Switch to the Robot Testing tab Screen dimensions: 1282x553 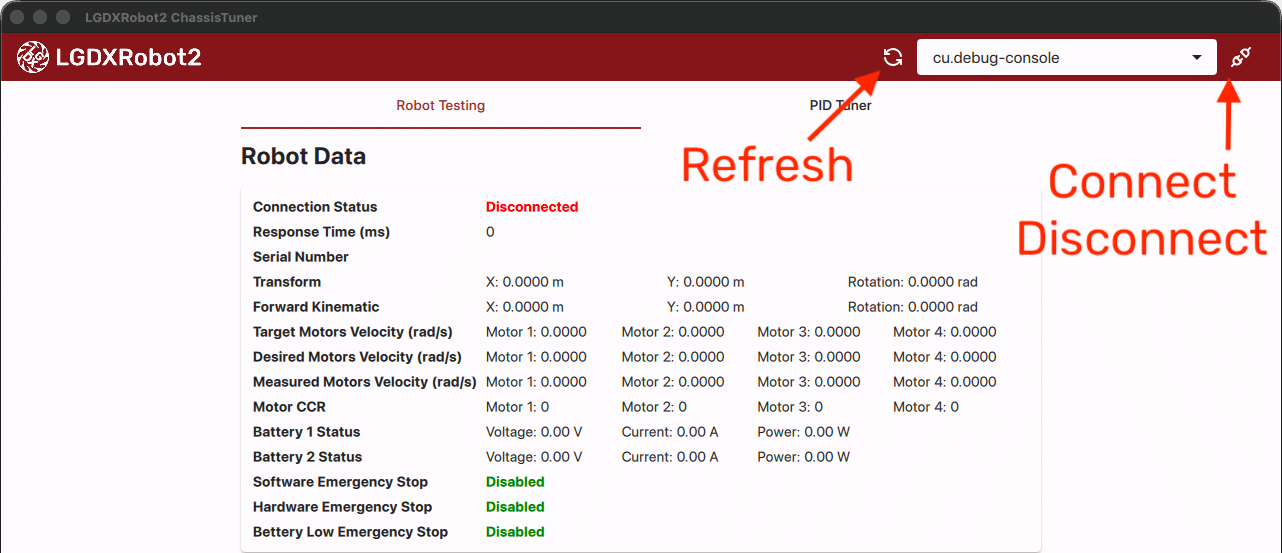point(441,105)
